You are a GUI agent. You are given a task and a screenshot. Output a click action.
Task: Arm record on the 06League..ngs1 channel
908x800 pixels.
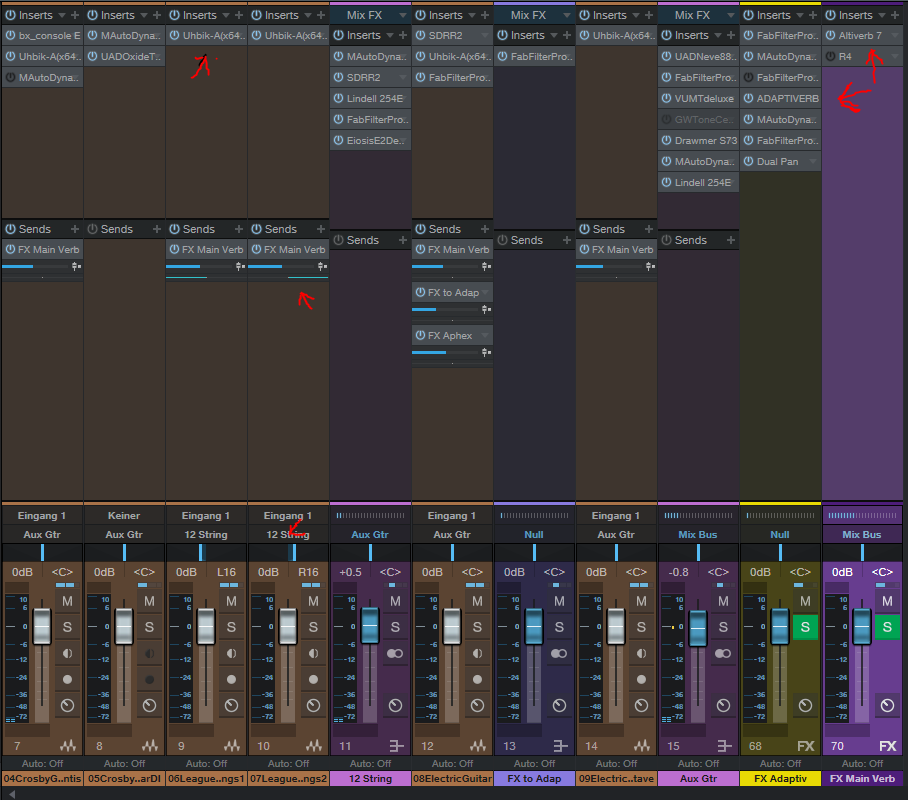(231, 680)
